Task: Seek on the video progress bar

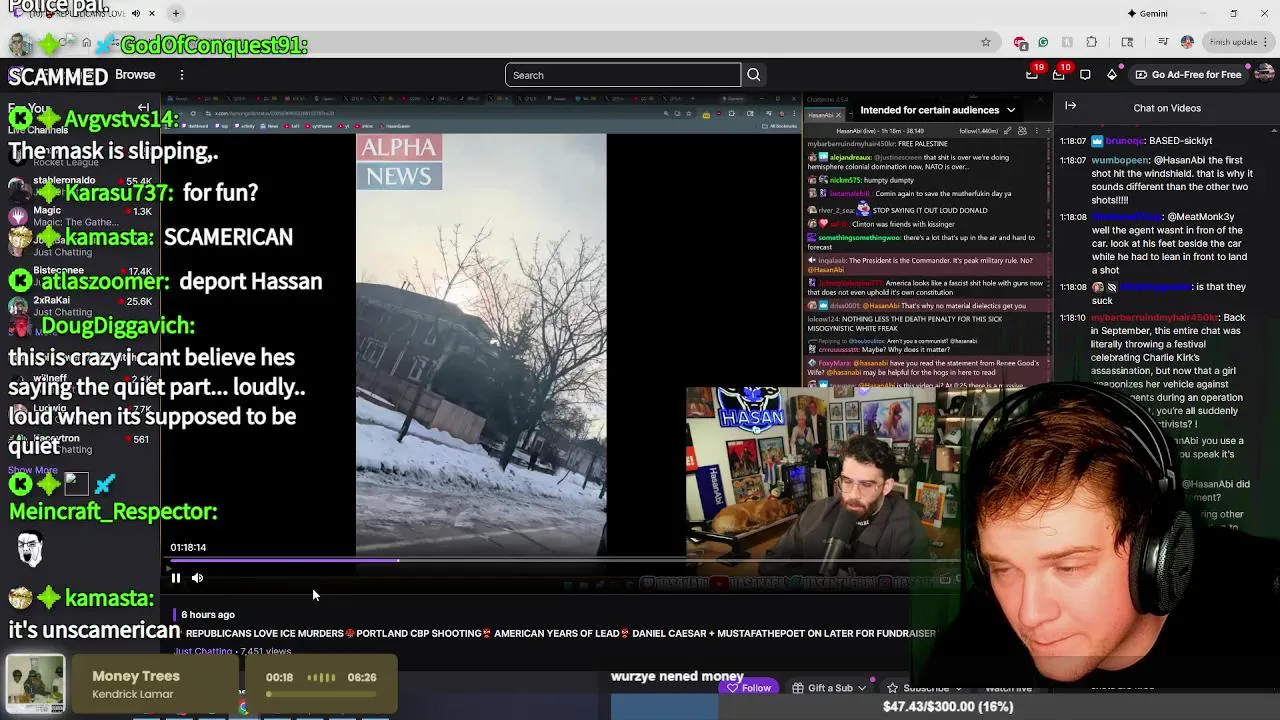Action: pyautogui.click(x=560, y=561)
